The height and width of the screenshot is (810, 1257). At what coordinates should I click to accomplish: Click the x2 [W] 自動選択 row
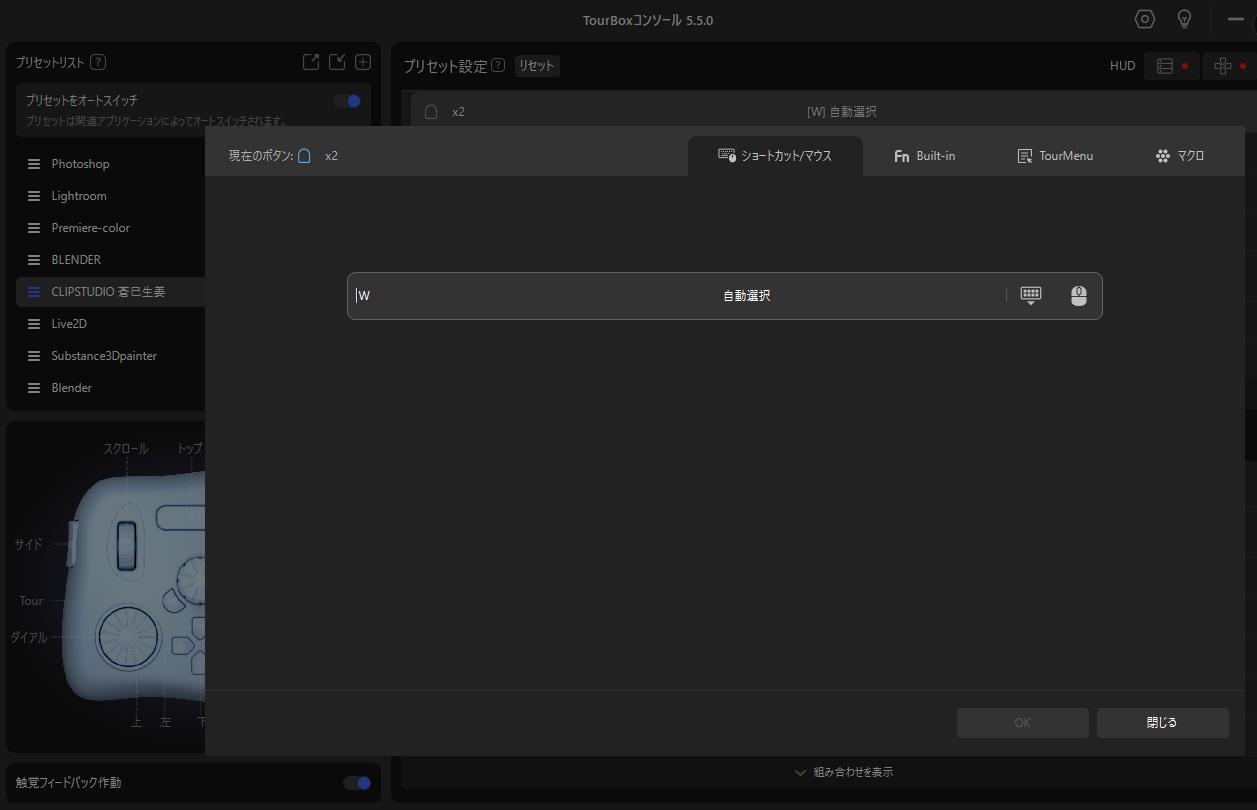pos(833,112)
